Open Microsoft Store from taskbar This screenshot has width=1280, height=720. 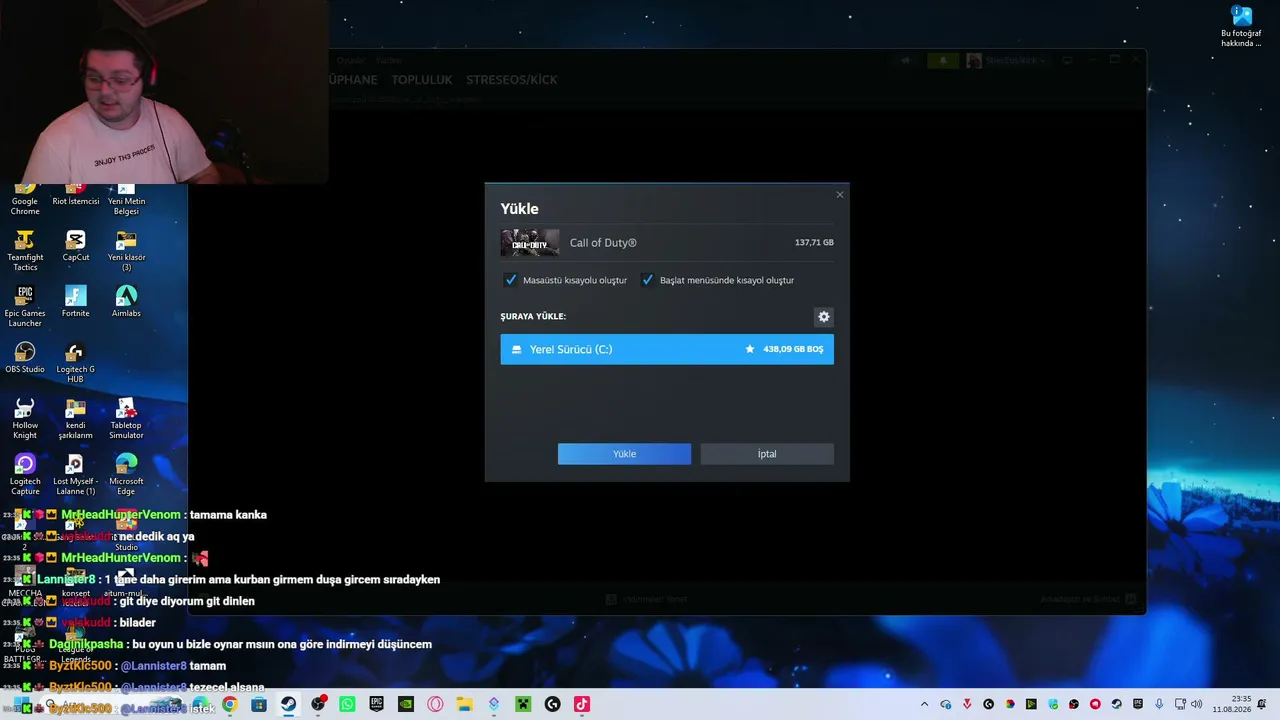click(x=259, y=705)
